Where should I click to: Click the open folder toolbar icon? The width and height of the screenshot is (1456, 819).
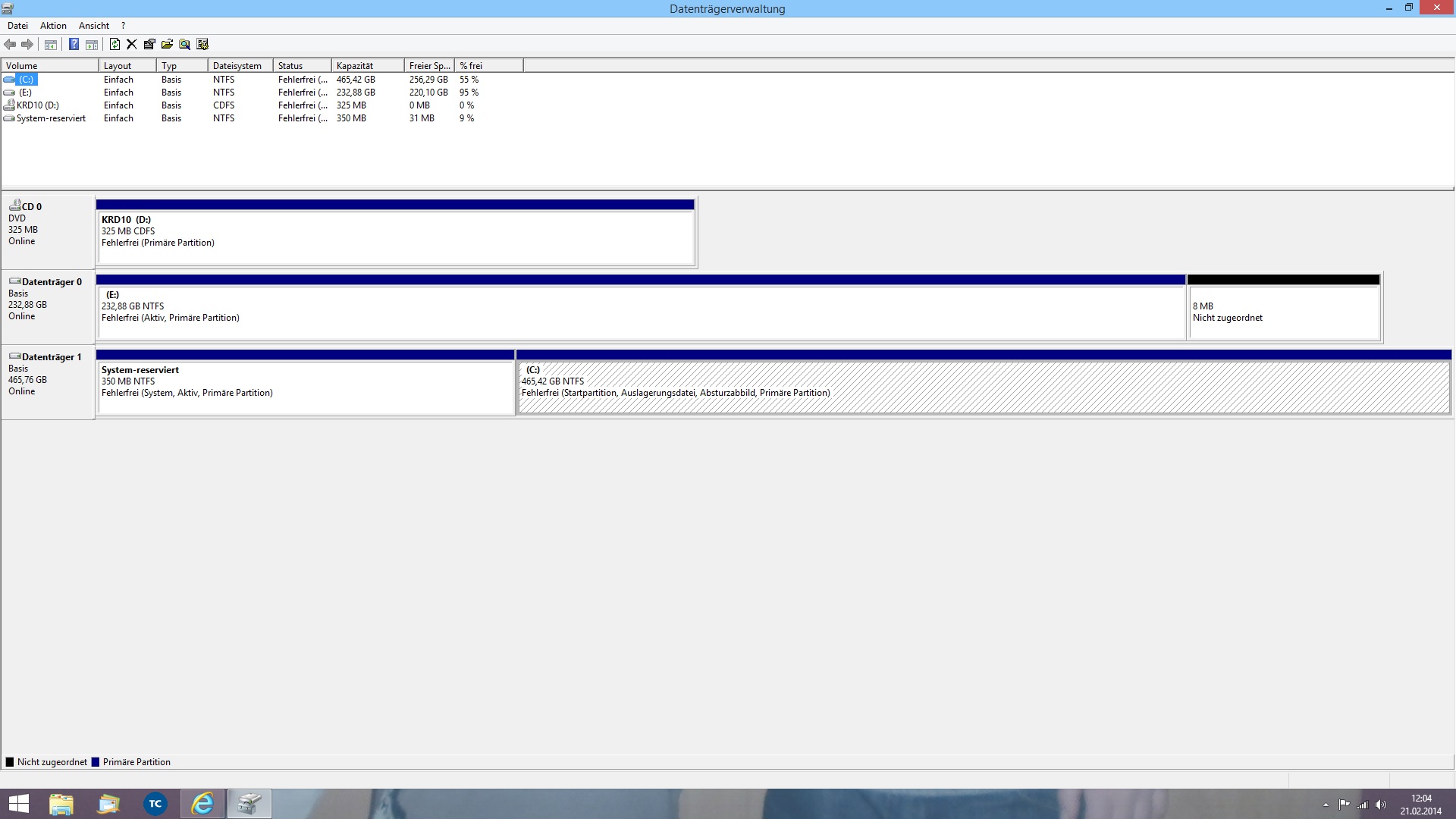tap(167, 45)
